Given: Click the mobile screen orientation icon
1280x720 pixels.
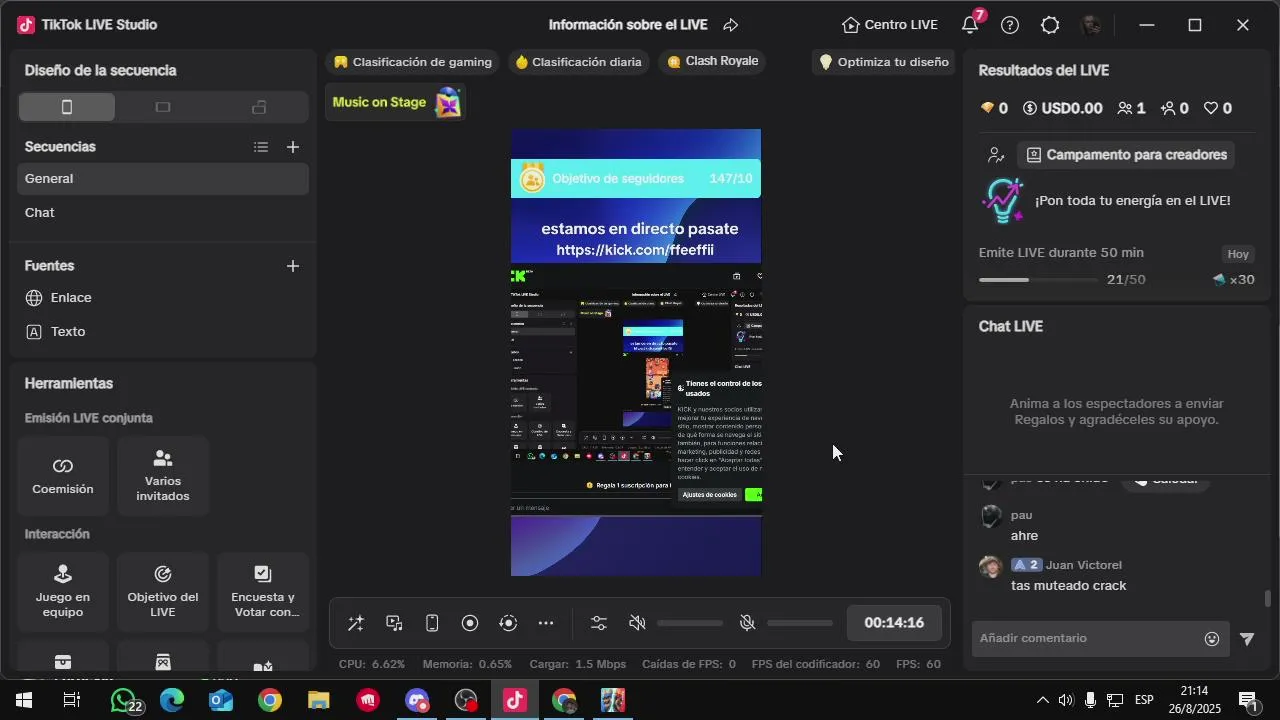Looking at the screenshot, I should coord(432,623).
